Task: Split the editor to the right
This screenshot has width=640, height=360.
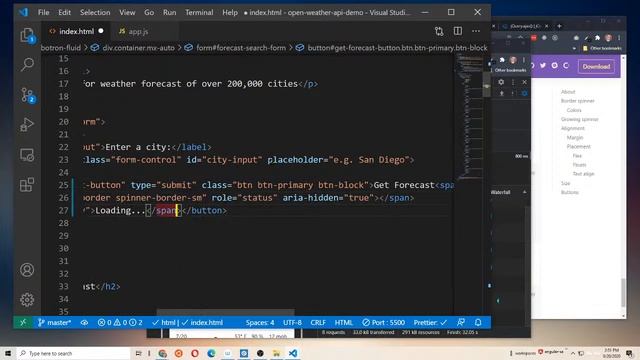Action: click(458, 31)
